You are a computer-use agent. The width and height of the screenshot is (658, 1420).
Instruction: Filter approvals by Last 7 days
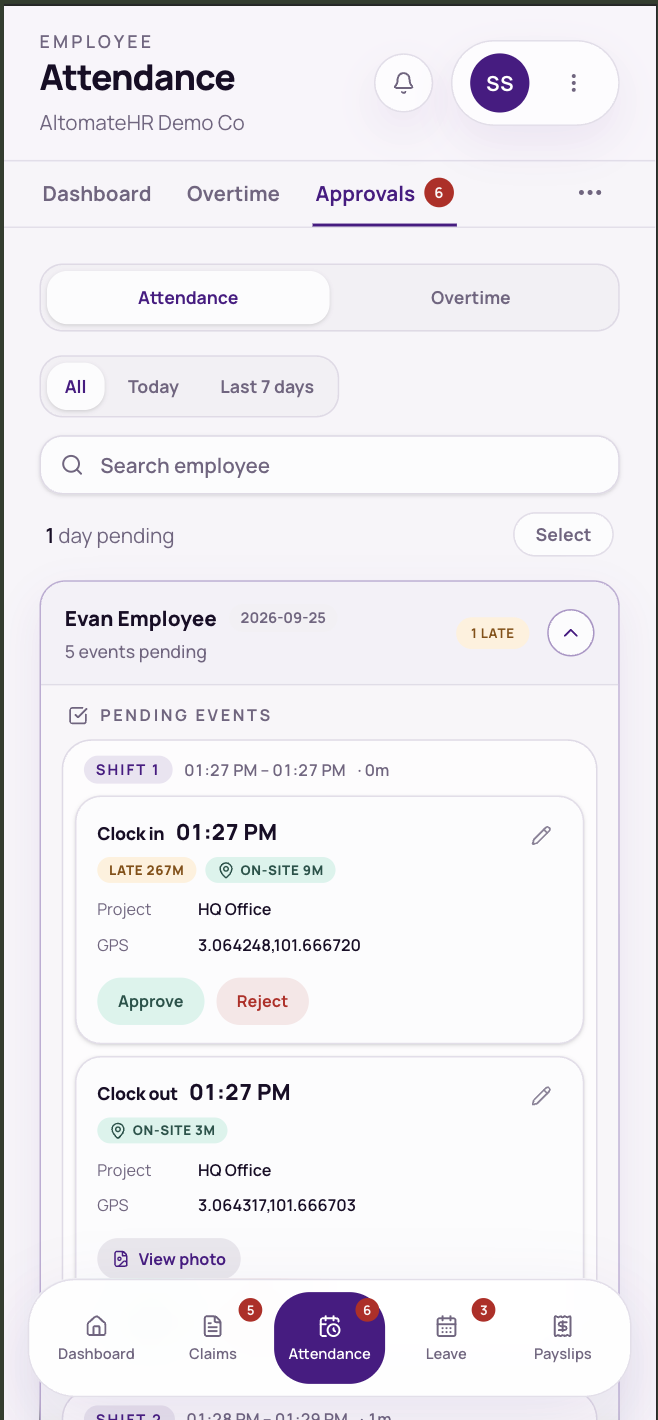click(267, 387)
